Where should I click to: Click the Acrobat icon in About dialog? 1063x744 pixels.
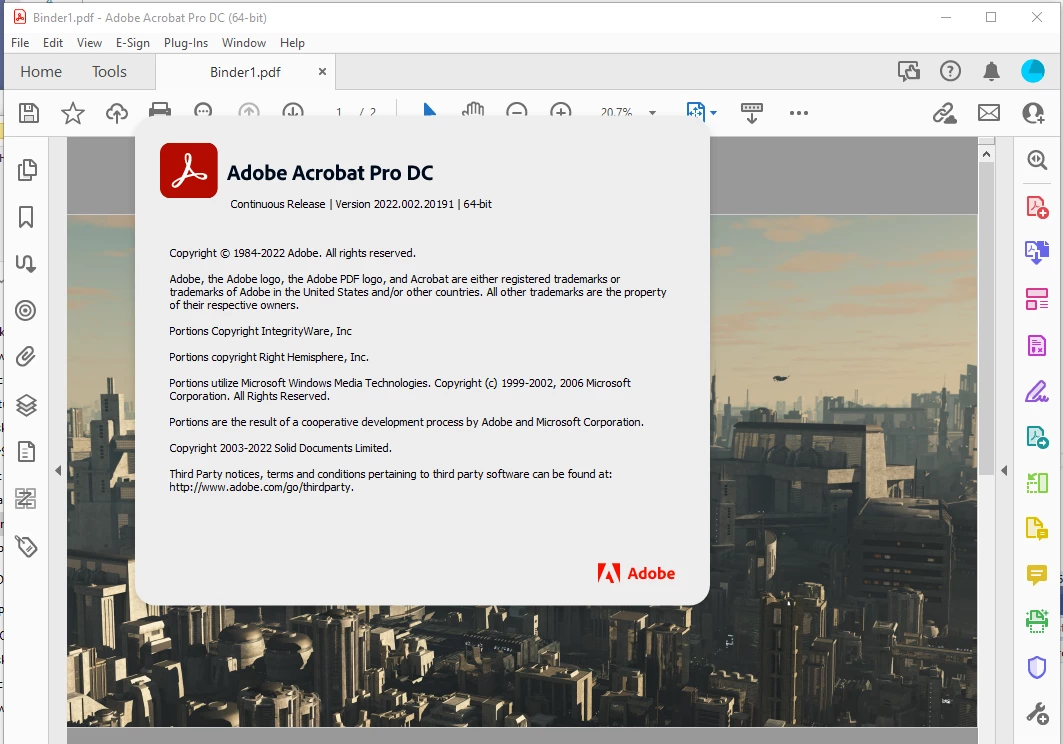[188, 170]
